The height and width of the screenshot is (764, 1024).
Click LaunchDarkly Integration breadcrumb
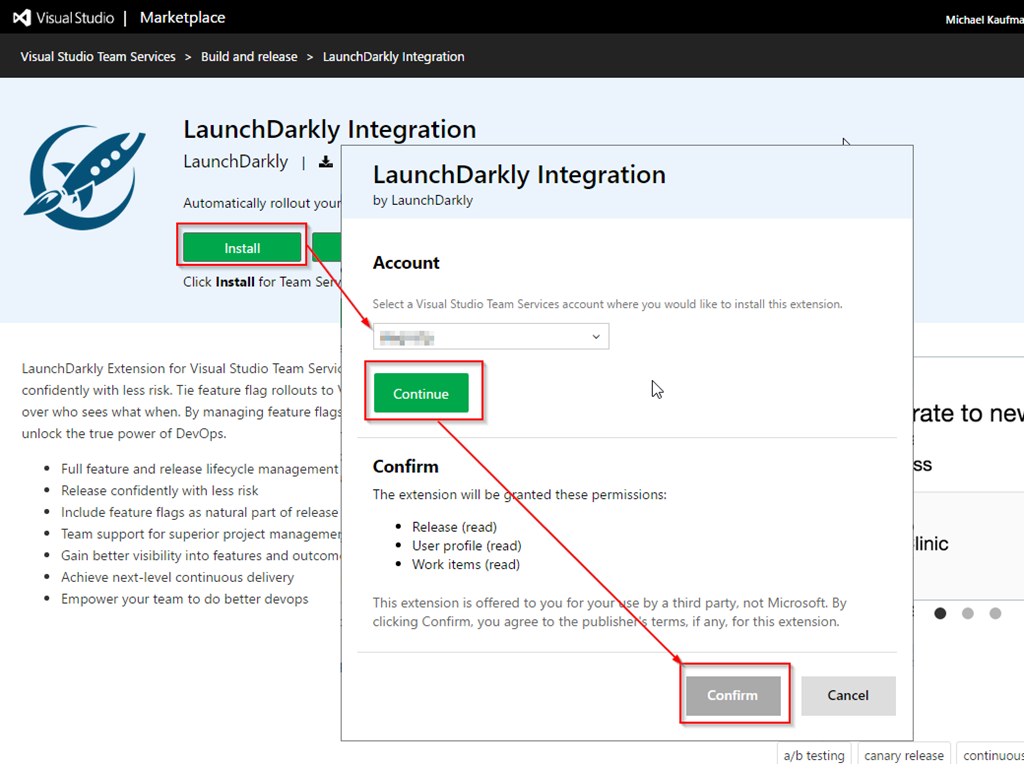pyautogui.click(x=393, y=57)
